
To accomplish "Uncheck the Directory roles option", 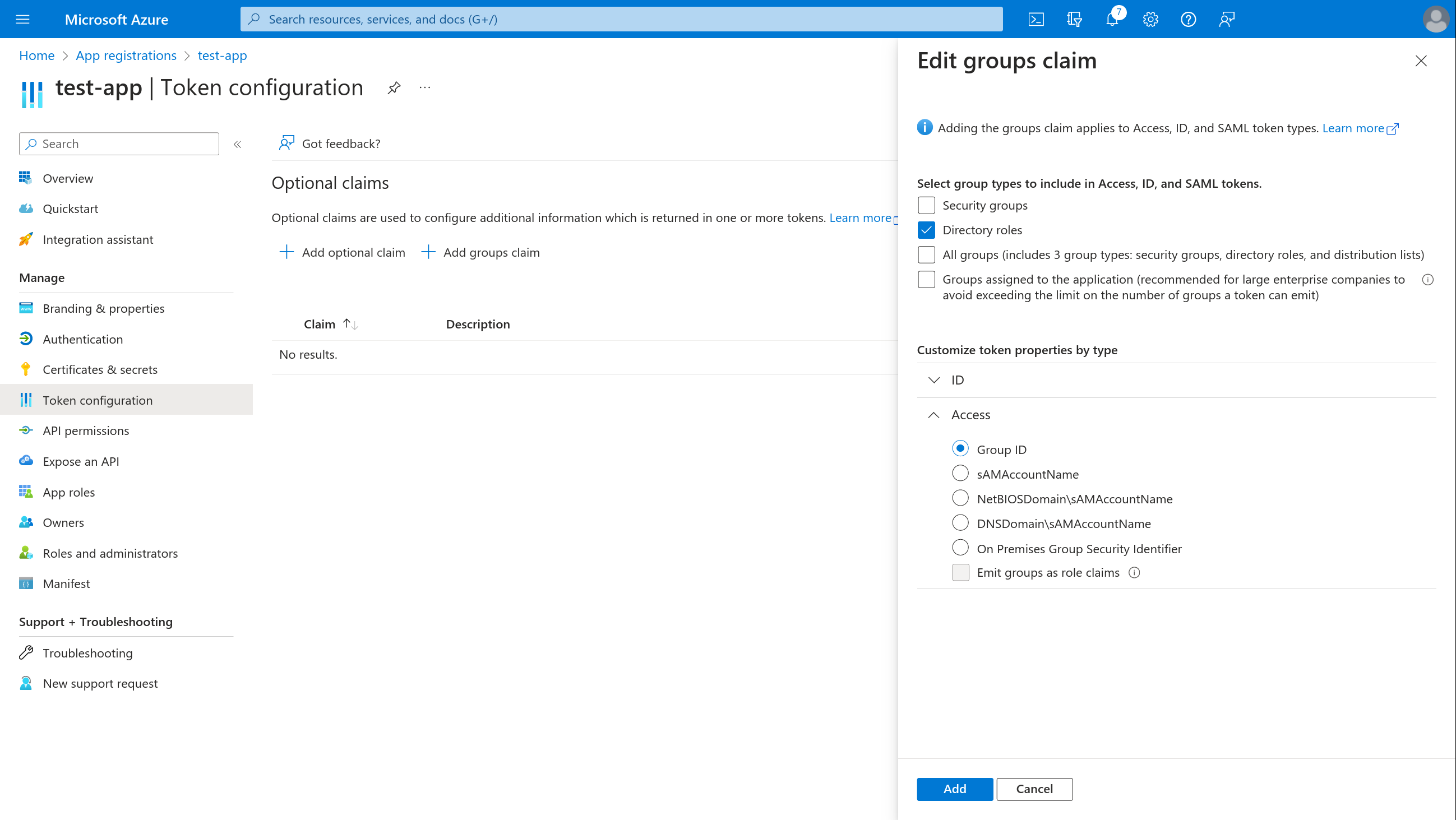I will pyautogui.click(x=926, y=230).
